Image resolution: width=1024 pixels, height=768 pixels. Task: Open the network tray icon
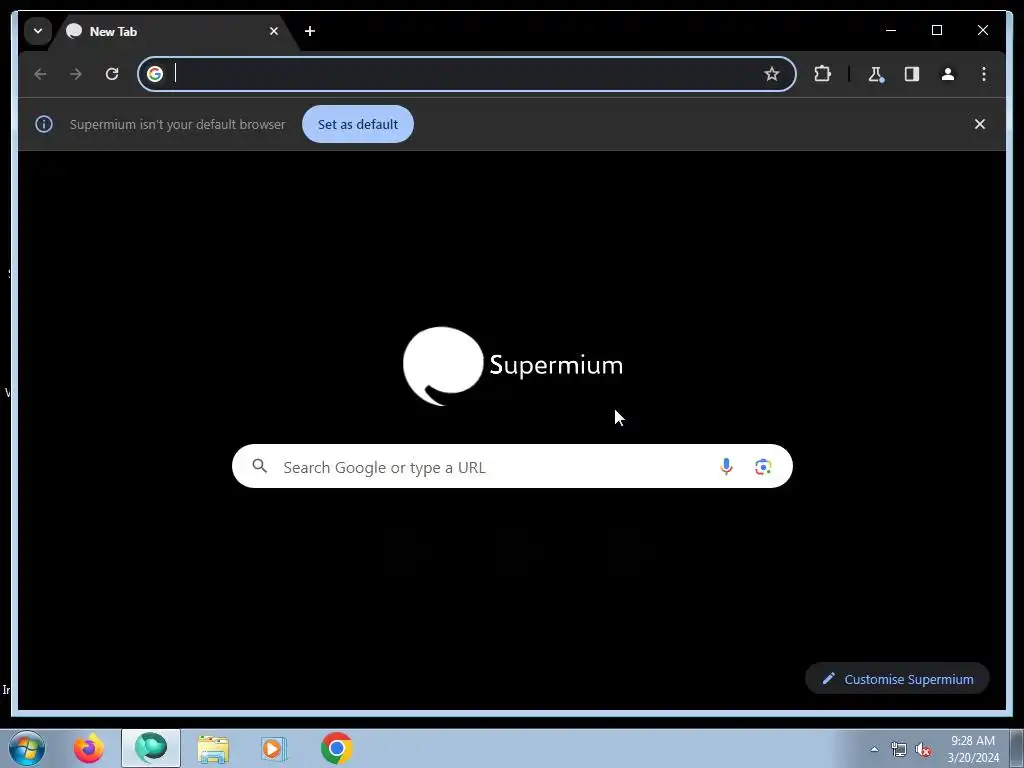coord(899,749)
